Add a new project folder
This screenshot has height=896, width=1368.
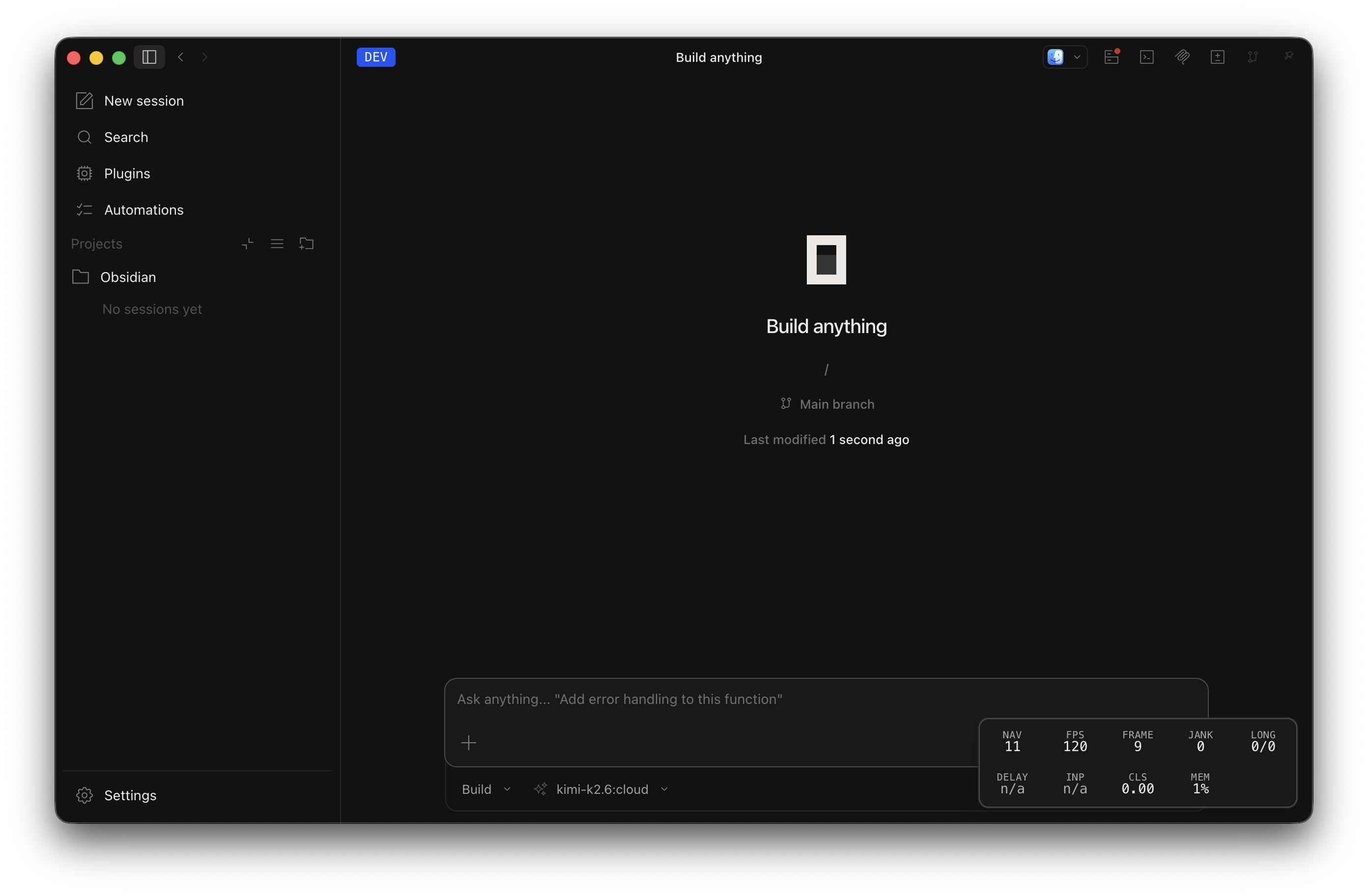306,244
